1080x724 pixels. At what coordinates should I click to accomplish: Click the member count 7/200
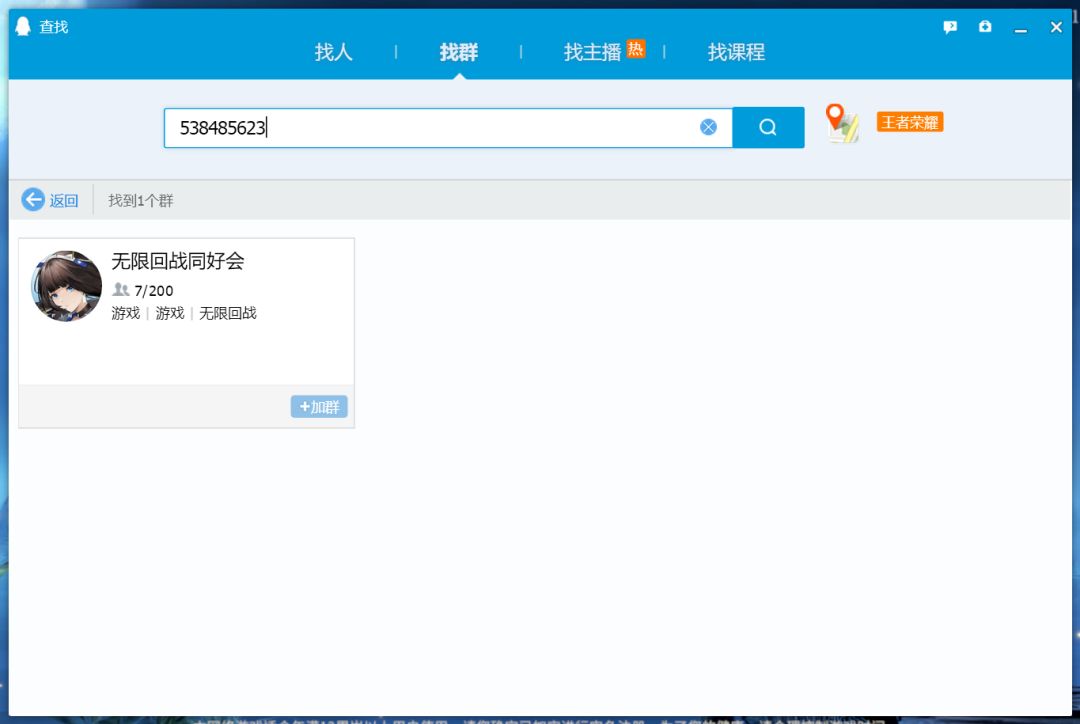coord(154,291)
